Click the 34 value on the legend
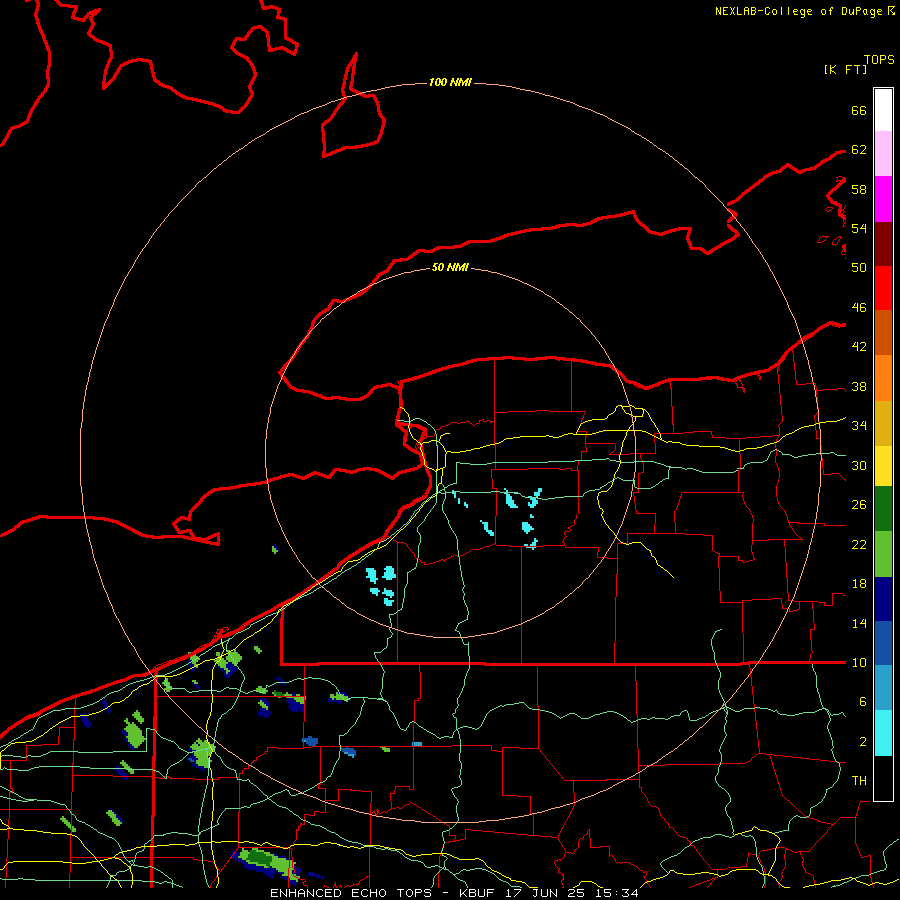The height and width of the screenshot is (900, 900). pos(859,426)
